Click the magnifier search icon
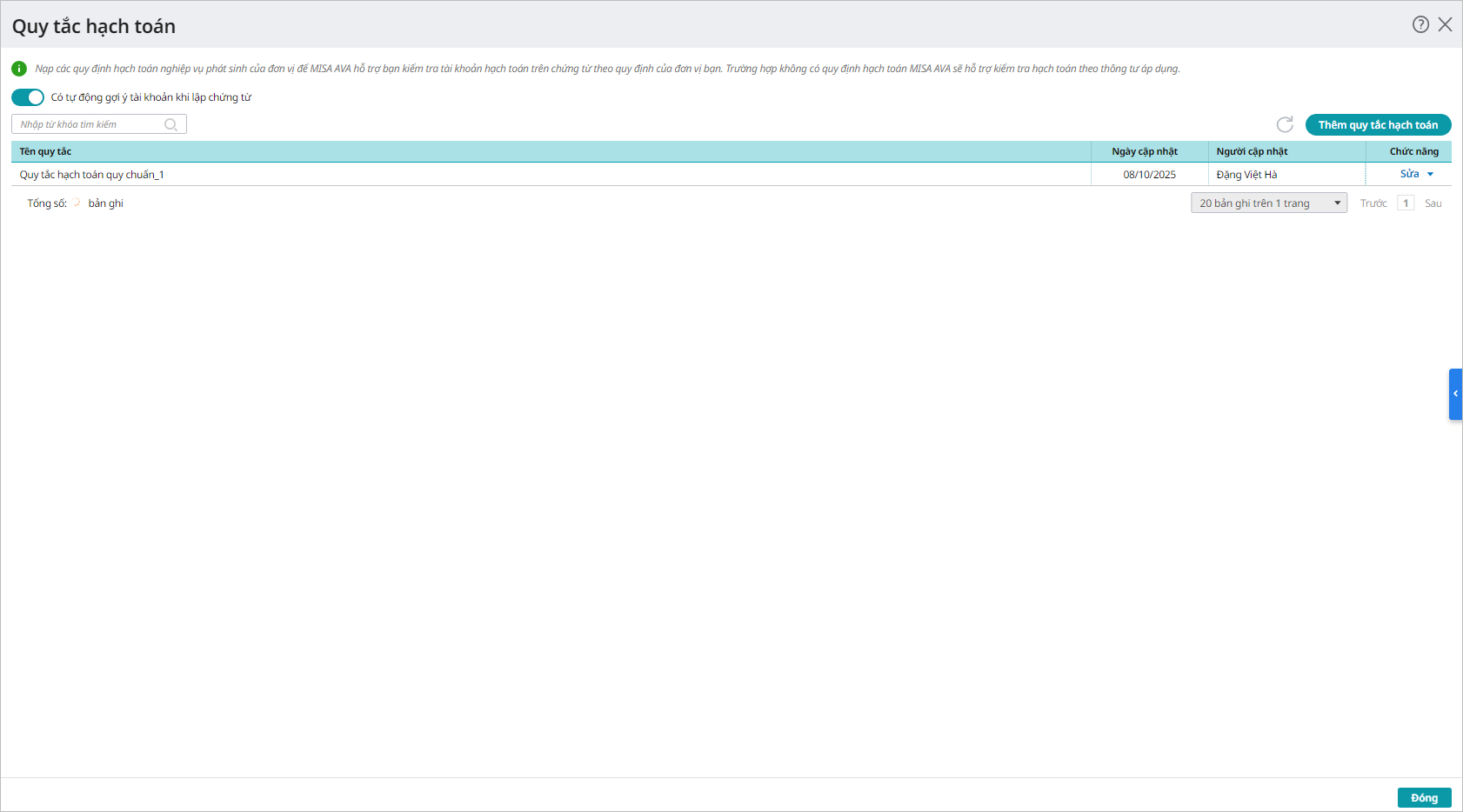This screenshot has height=812, width=1463. pyautogui.click(x=171, y=124)
